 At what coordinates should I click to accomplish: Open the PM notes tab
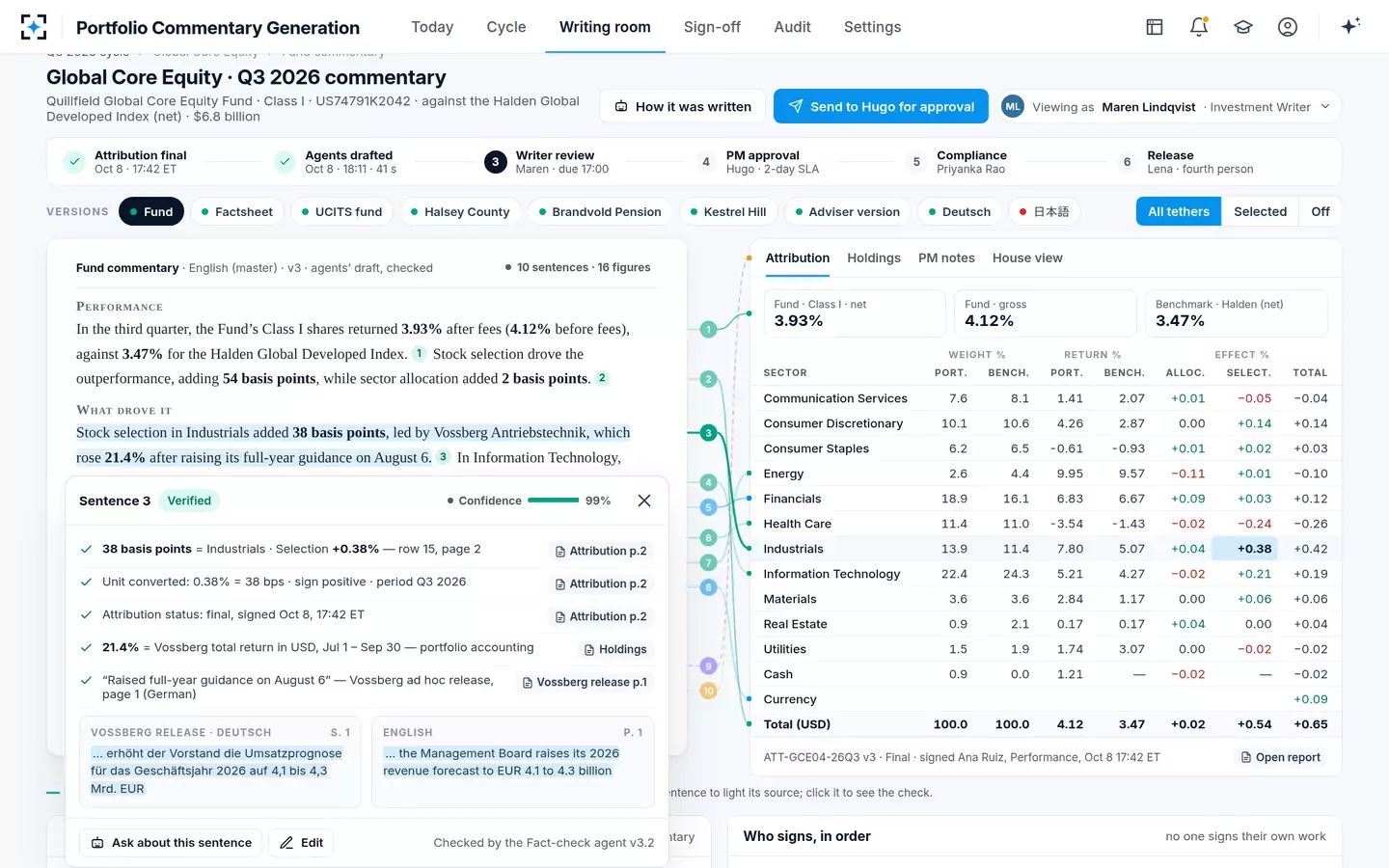click(946, 258)
